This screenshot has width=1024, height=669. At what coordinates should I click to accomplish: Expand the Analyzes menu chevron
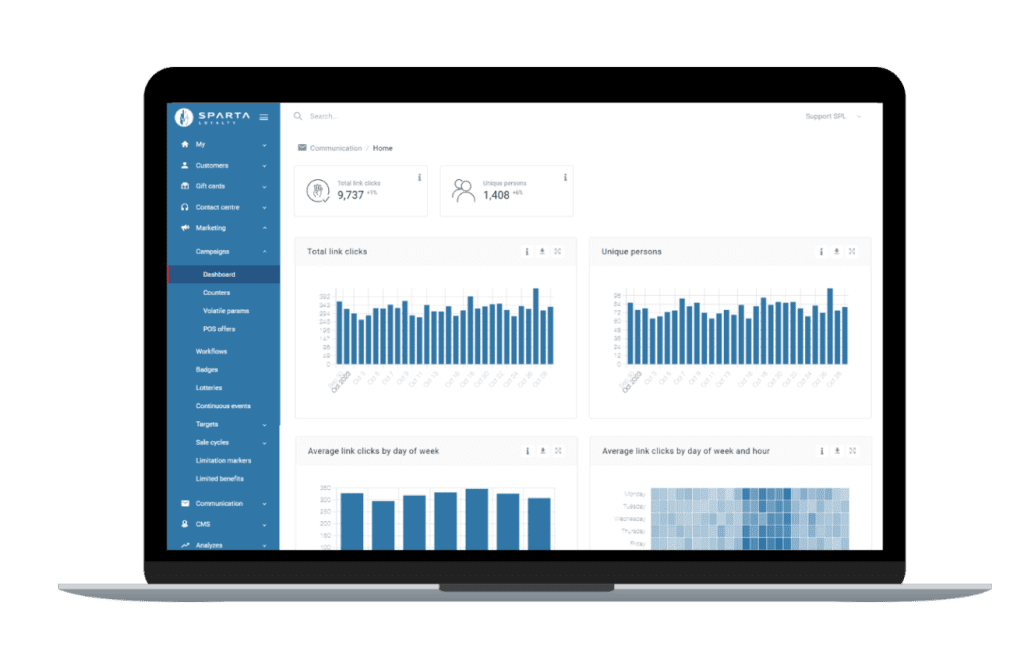point(264,545)
